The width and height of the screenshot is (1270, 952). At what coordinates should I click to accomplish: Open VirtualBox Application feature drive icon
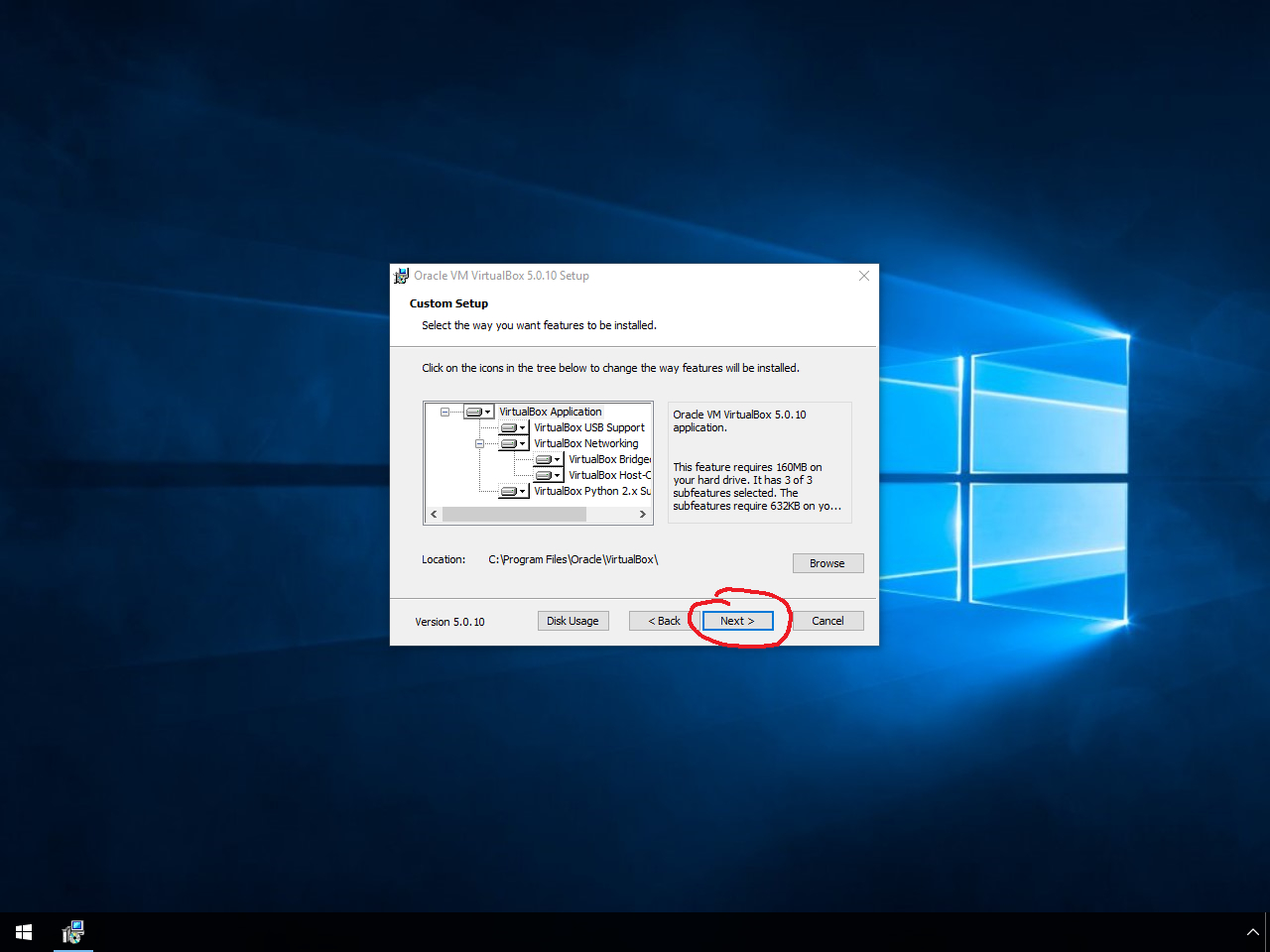pyautogui.click(x=478, y=412)
